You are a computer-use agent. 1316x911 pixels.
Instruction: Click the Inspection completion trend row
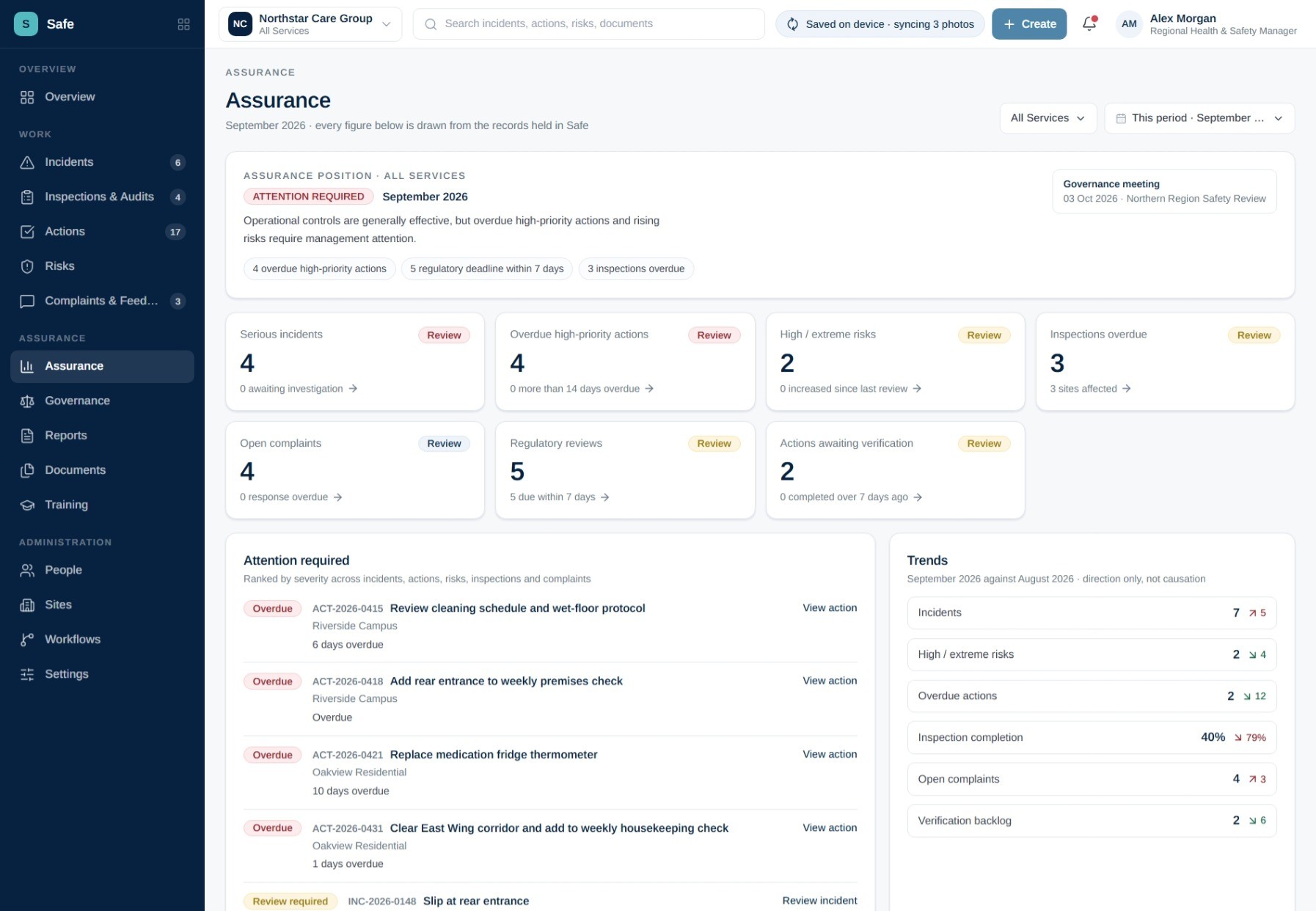click(1092, 738)
